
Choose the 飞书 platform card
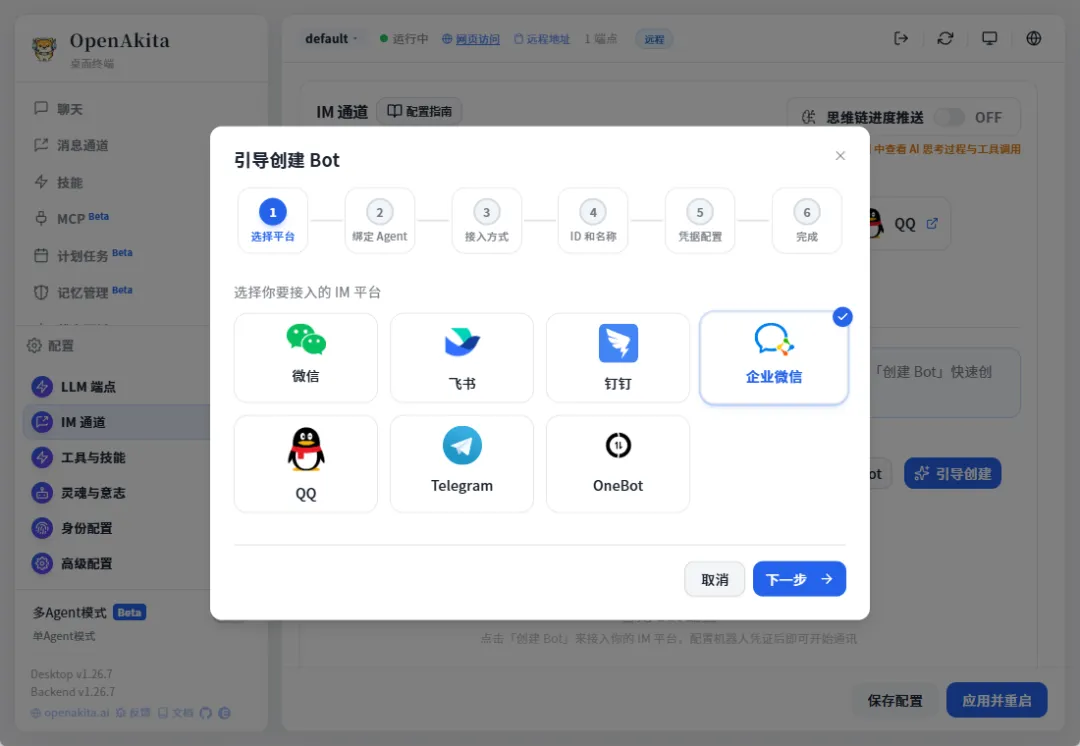point(461,358)
